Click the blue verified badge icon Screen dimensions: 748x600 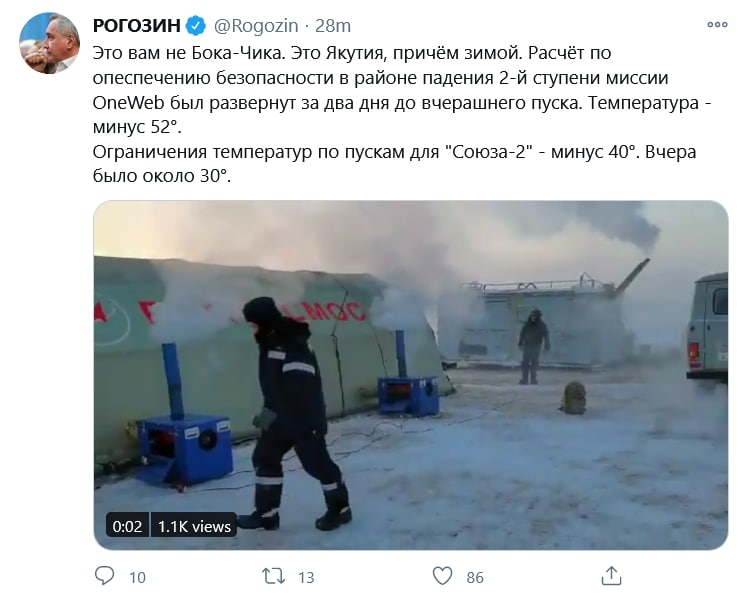click(196, 26)
